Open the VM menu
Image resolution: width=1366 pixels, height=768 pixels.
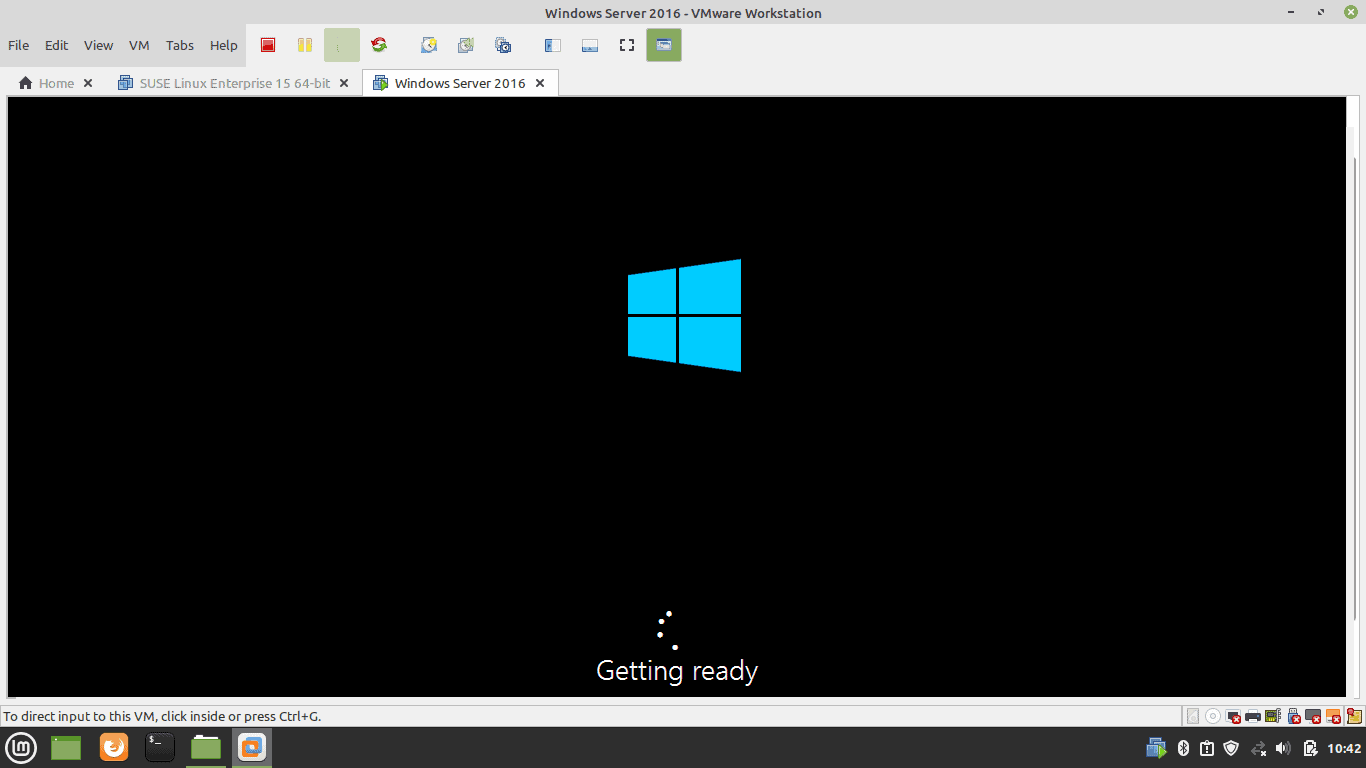coord(139,45)
